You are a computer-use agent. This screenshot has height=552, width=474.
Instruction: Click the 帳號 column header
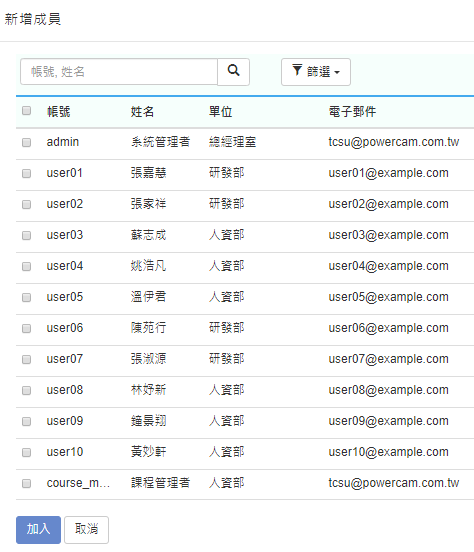tap(59, 112)
